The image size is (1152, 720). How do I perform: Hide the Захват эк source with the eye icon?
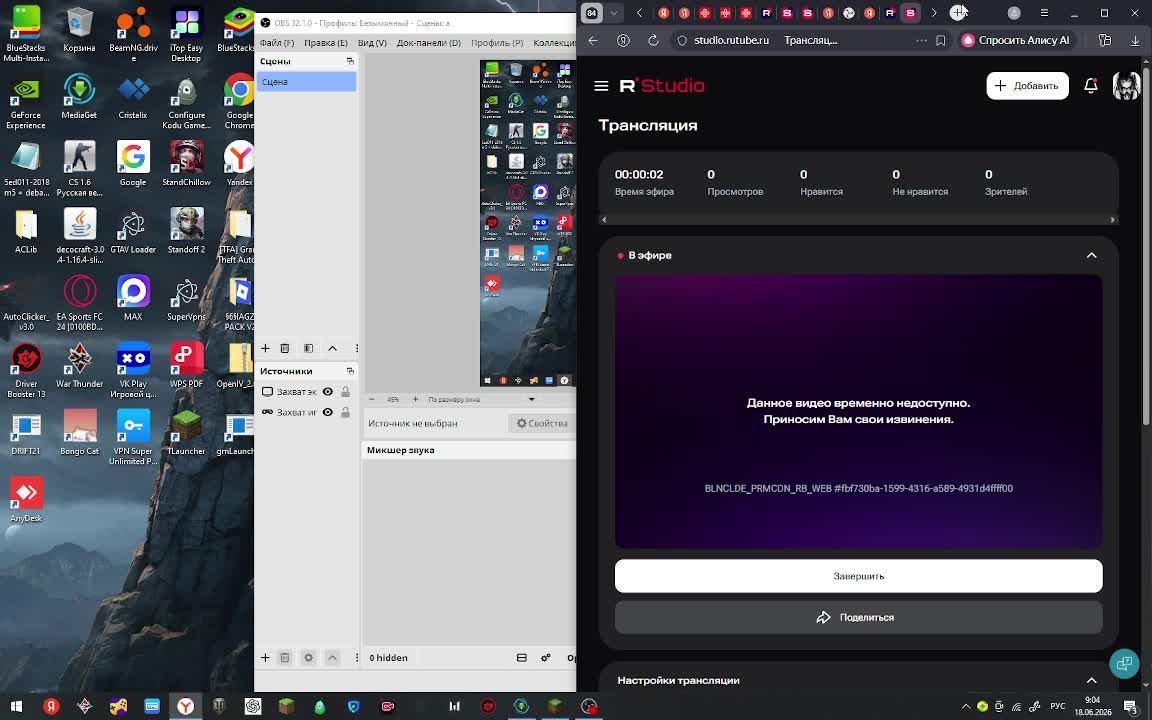pos(328,392)
